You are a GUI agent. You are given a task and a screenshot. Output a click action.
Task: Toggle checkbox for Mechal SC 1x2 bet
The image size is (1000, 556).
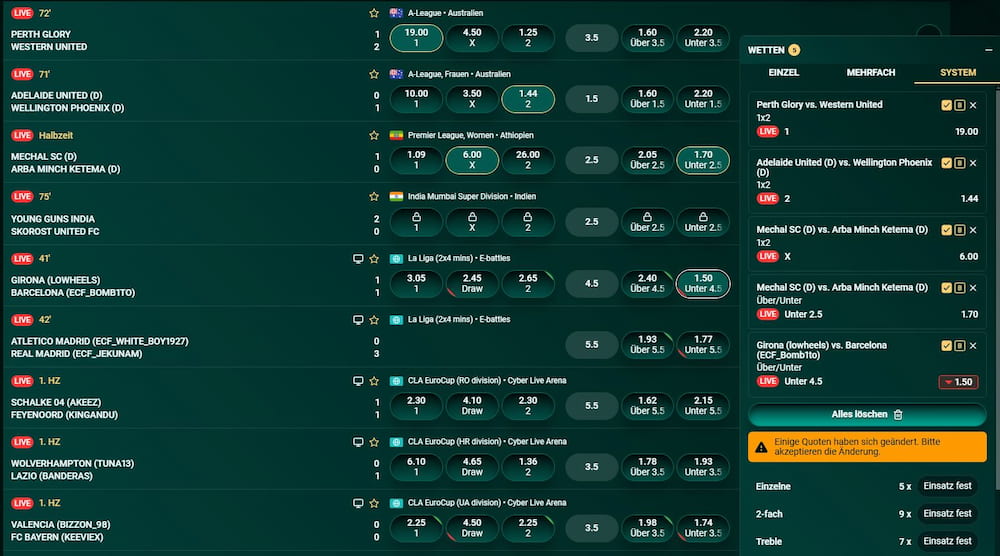pos(947,230)
